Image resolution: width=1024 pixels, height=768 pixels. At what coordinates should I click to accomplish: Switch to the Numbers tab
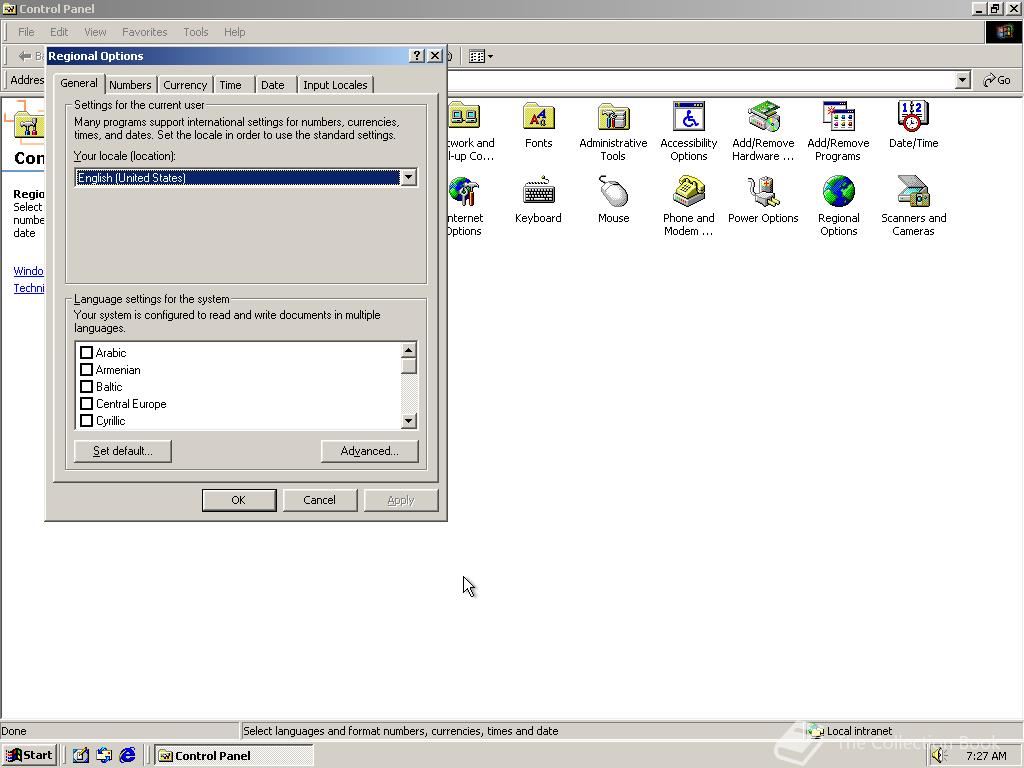click(130, 85)
